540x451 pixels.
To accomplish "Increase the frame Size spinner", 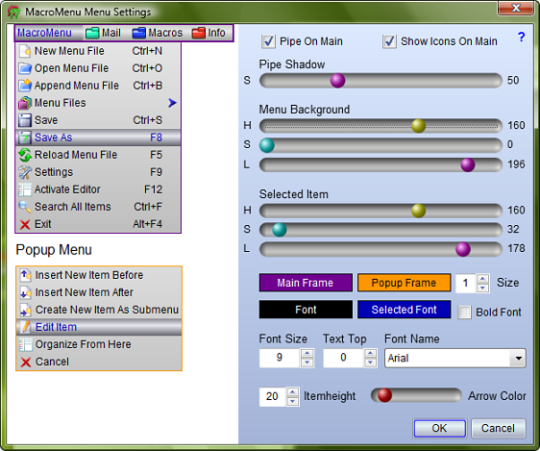I will coord(482,279).
